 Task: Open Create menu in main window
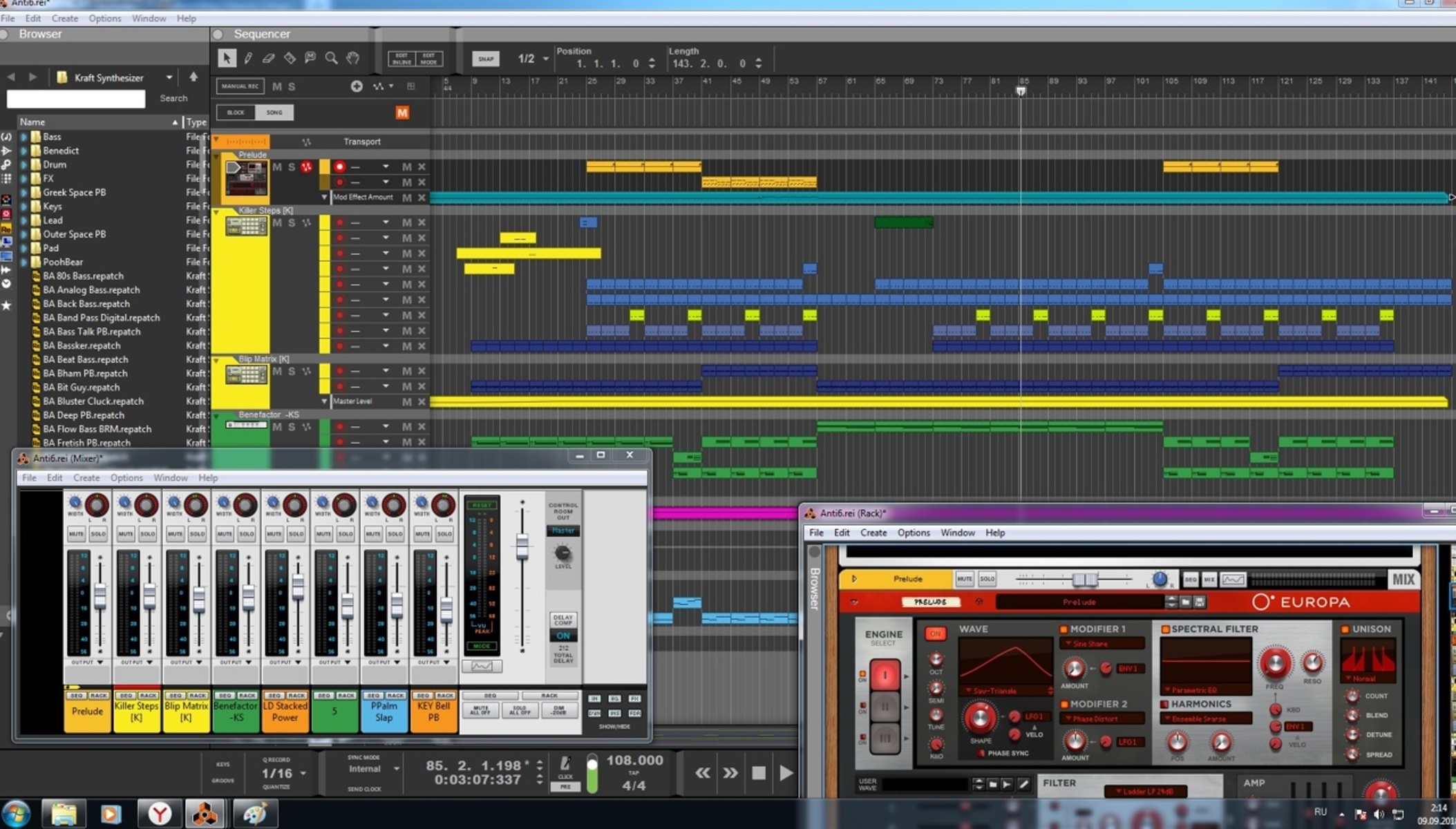(x=65, y=19)
